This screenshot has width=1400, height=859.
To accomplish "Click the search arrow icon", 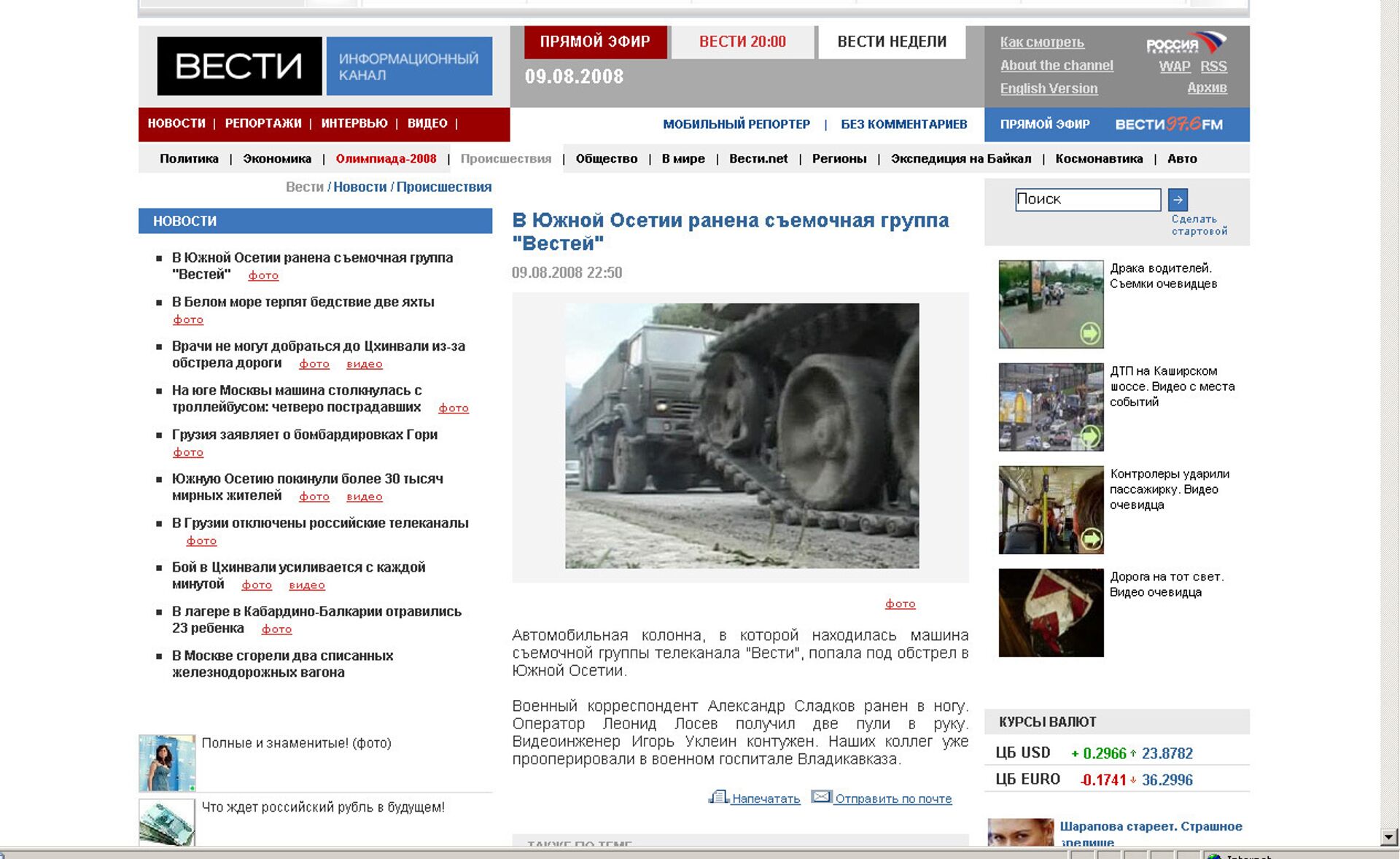I will click(x=1179, y=199).
